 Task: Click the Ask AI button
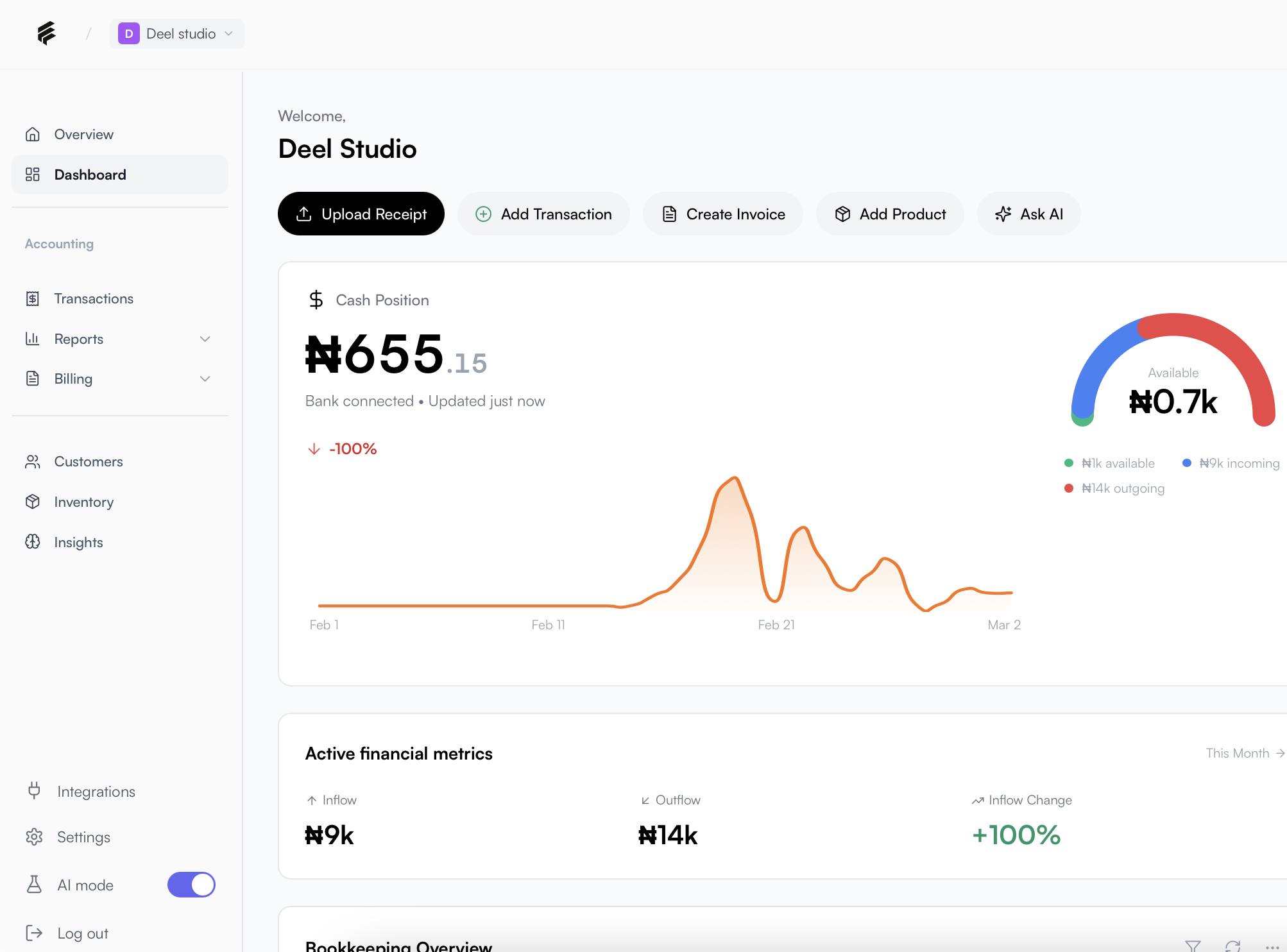click(x=1028, y=214)
